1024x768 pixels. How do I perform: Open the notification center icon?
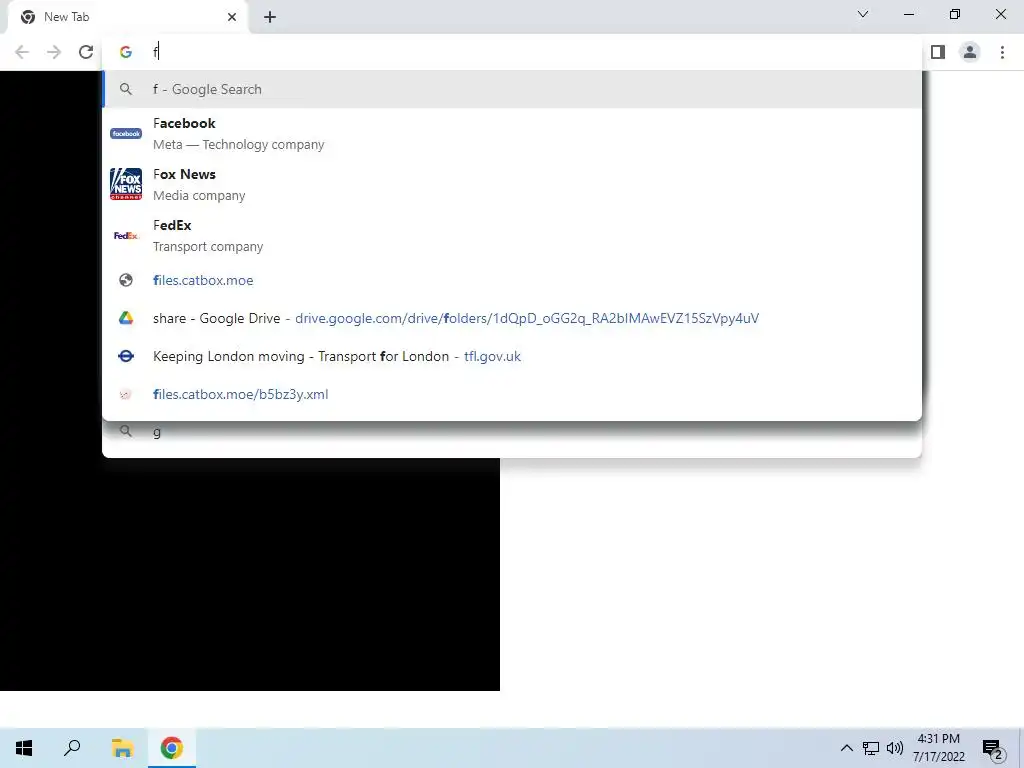click(993, 748)
